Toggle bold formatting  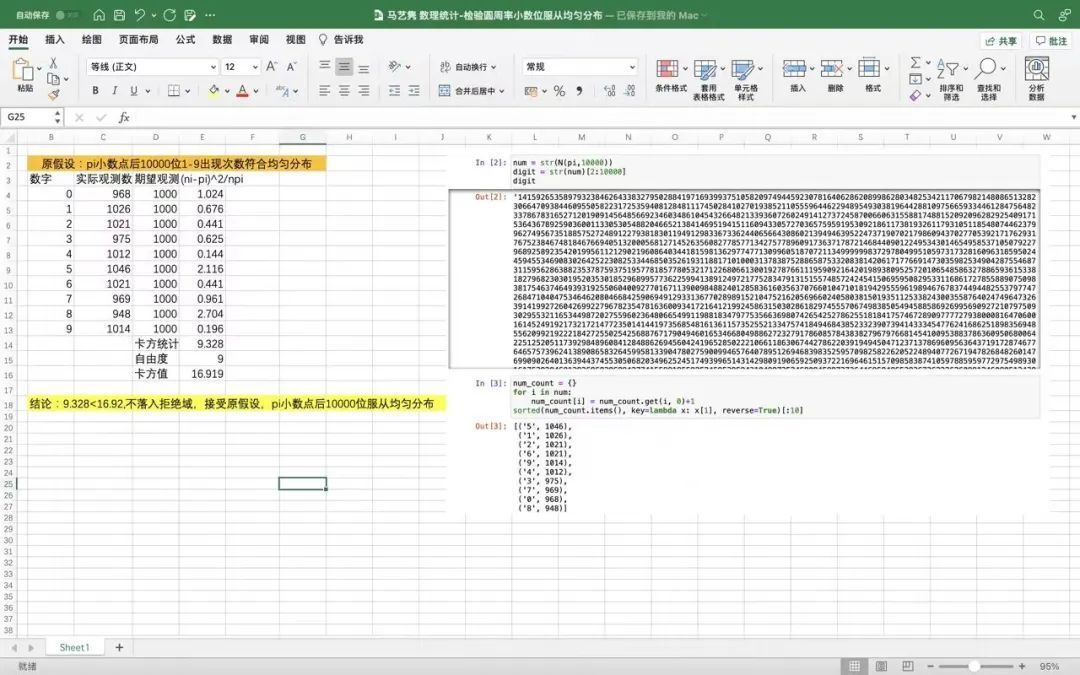[x=97, y=91]
